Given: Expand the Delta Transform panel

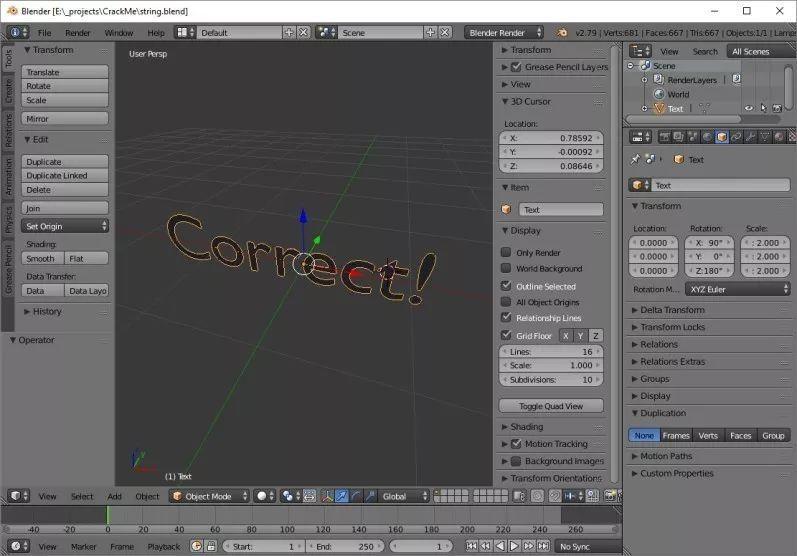Looking at the screenshot, I should tap(672, 310).
